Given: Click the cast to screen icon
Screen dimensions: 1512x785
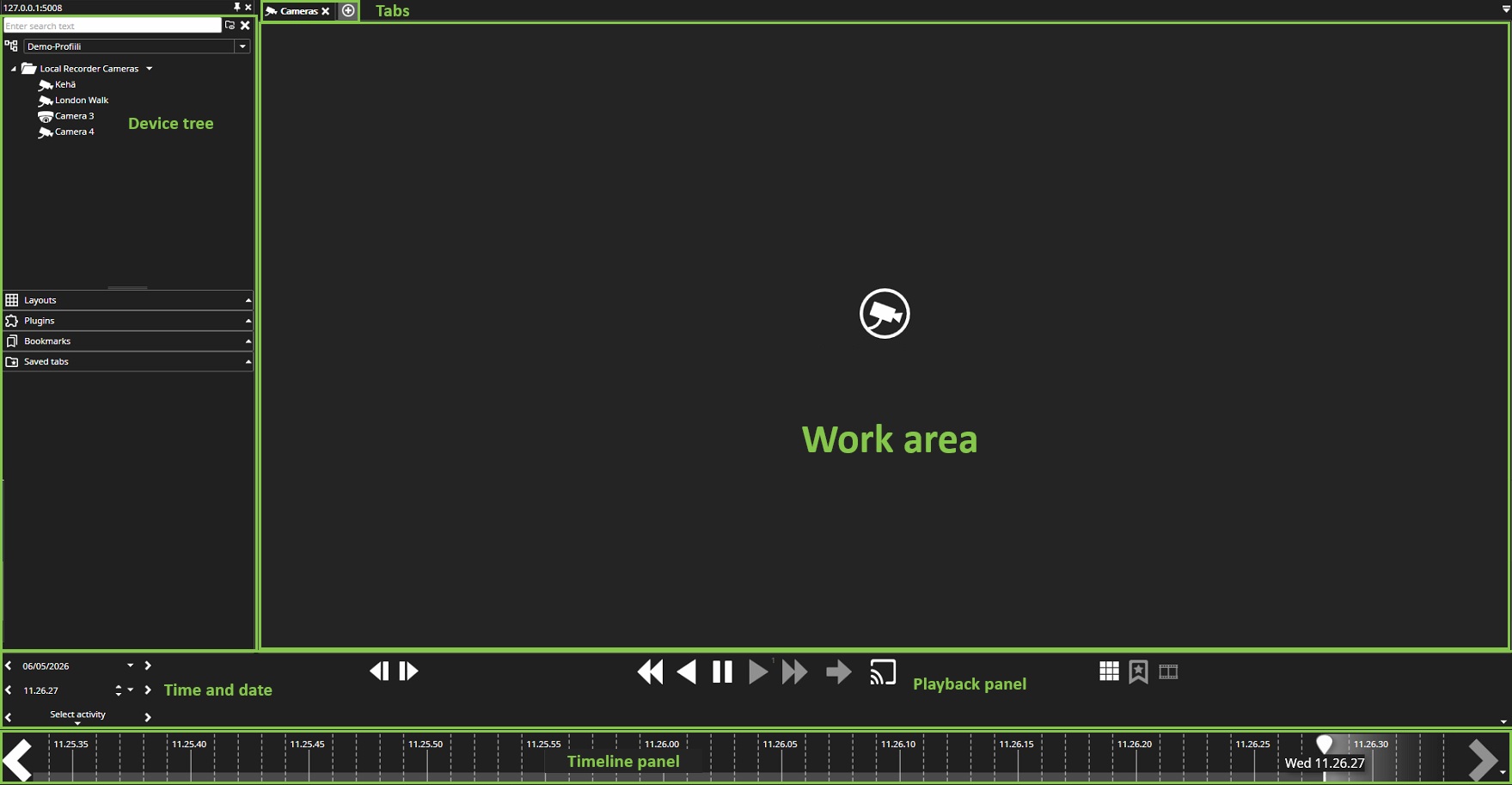Looking at the screenshot, I should pyautogui.click(x=883, y=672).
